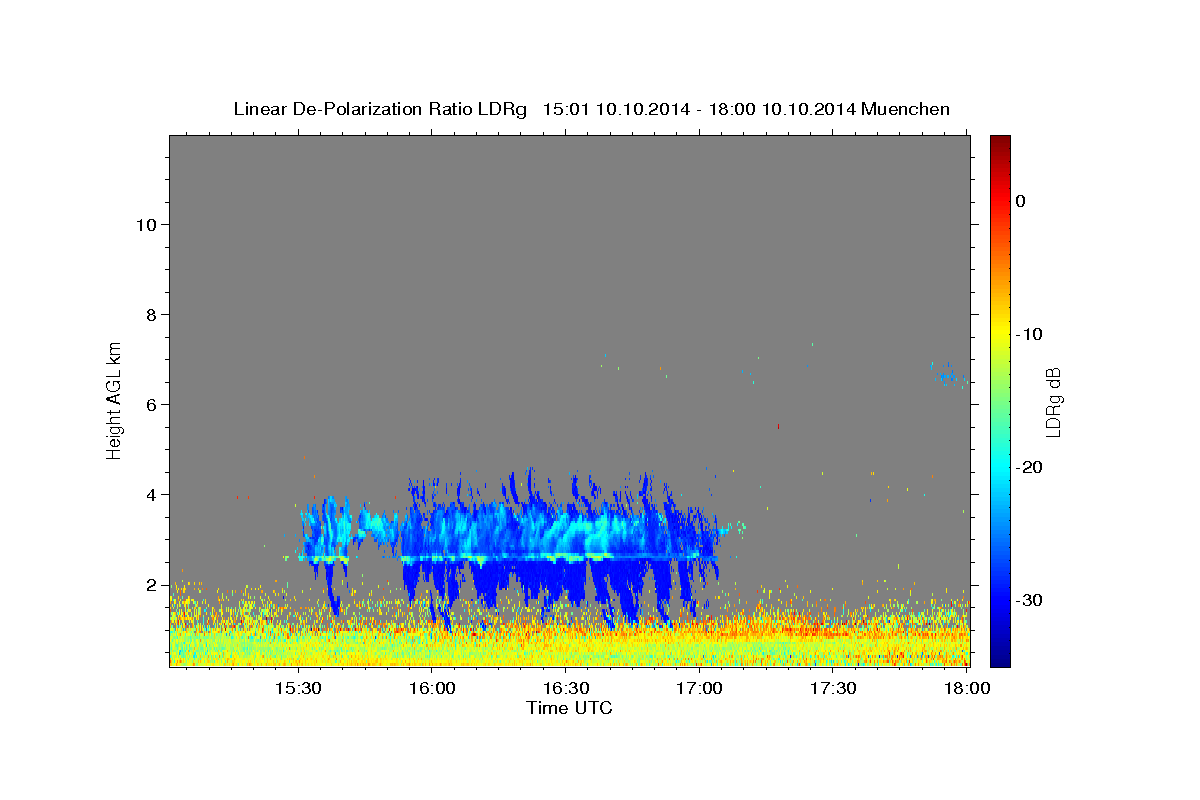Screen dimensions: 1200x800
Task: Click the height axis label '10'
Action: (145, 224)
